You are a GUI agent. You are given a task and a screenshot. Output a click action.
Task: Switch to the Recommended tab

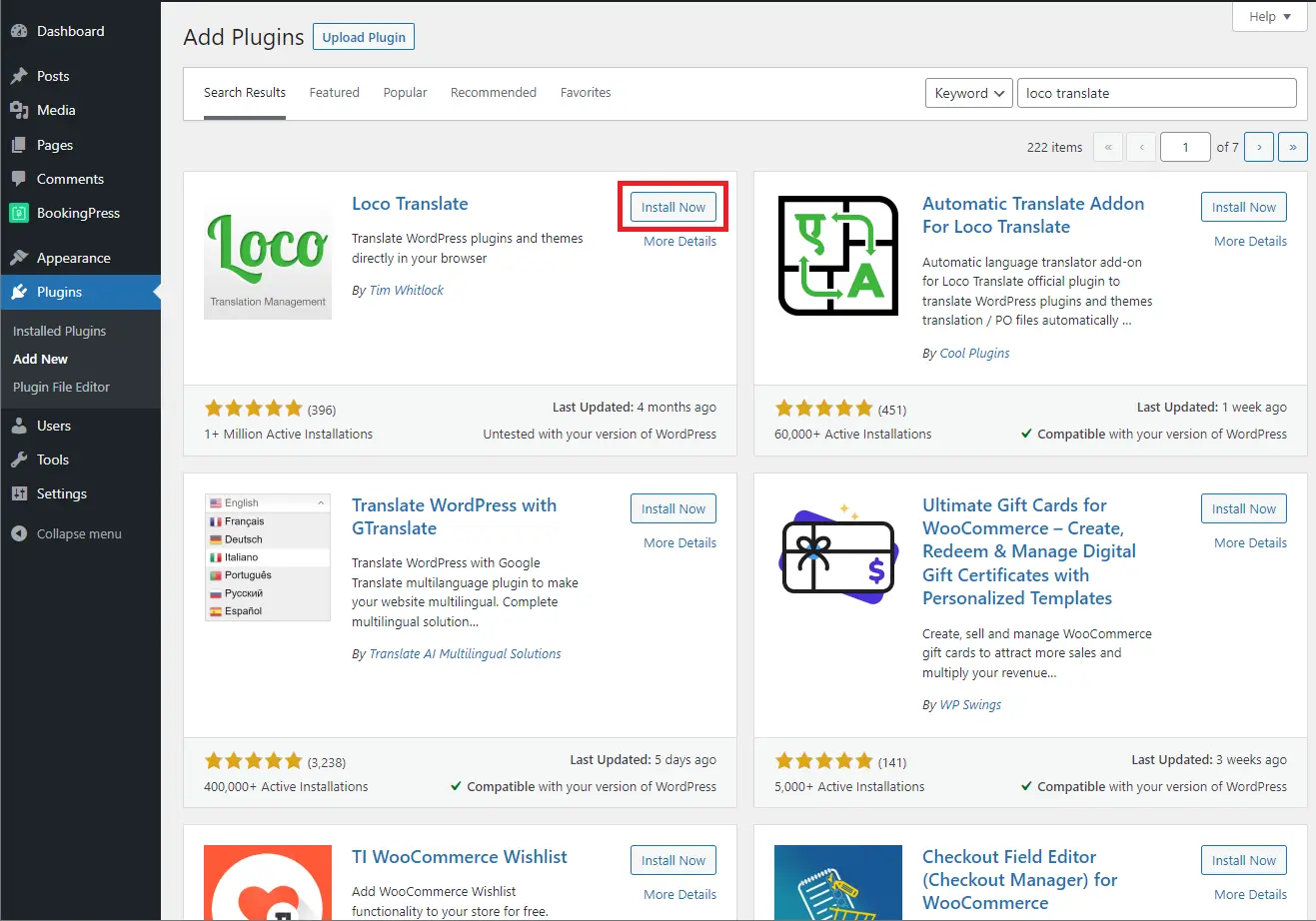point(494,92)
